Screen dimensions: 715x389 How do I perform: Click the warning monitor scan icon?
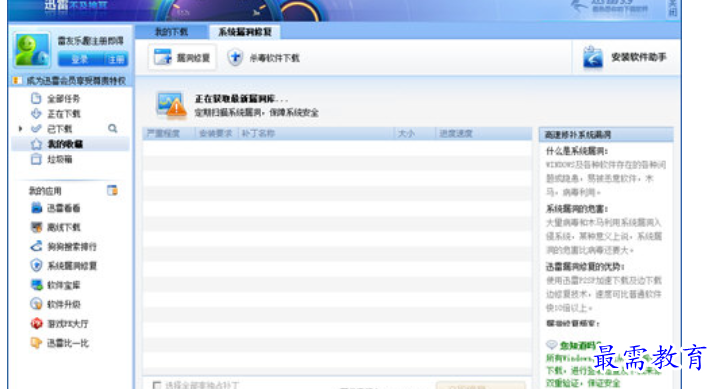[x=171, y=105]
